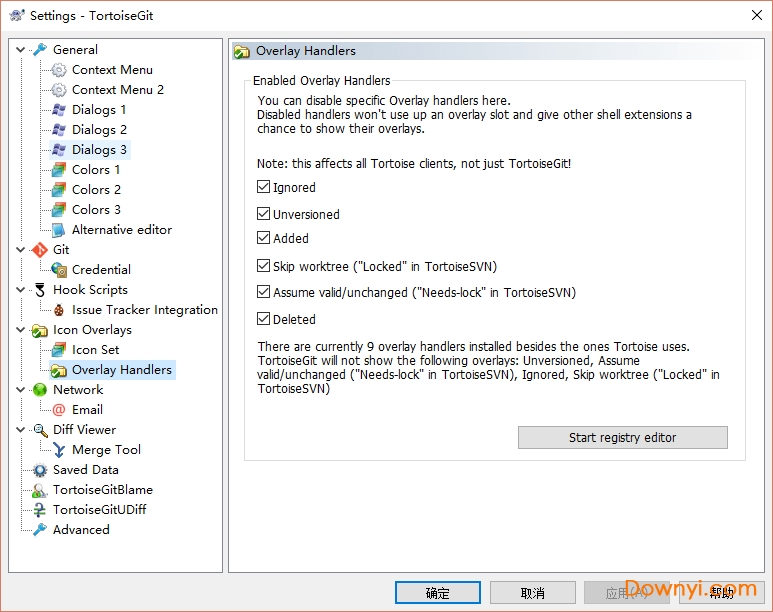Disable the Deleted overlay checkbox
Image resolution: width=773 pixels, height=612 pixels.
(x=263, y=319)
